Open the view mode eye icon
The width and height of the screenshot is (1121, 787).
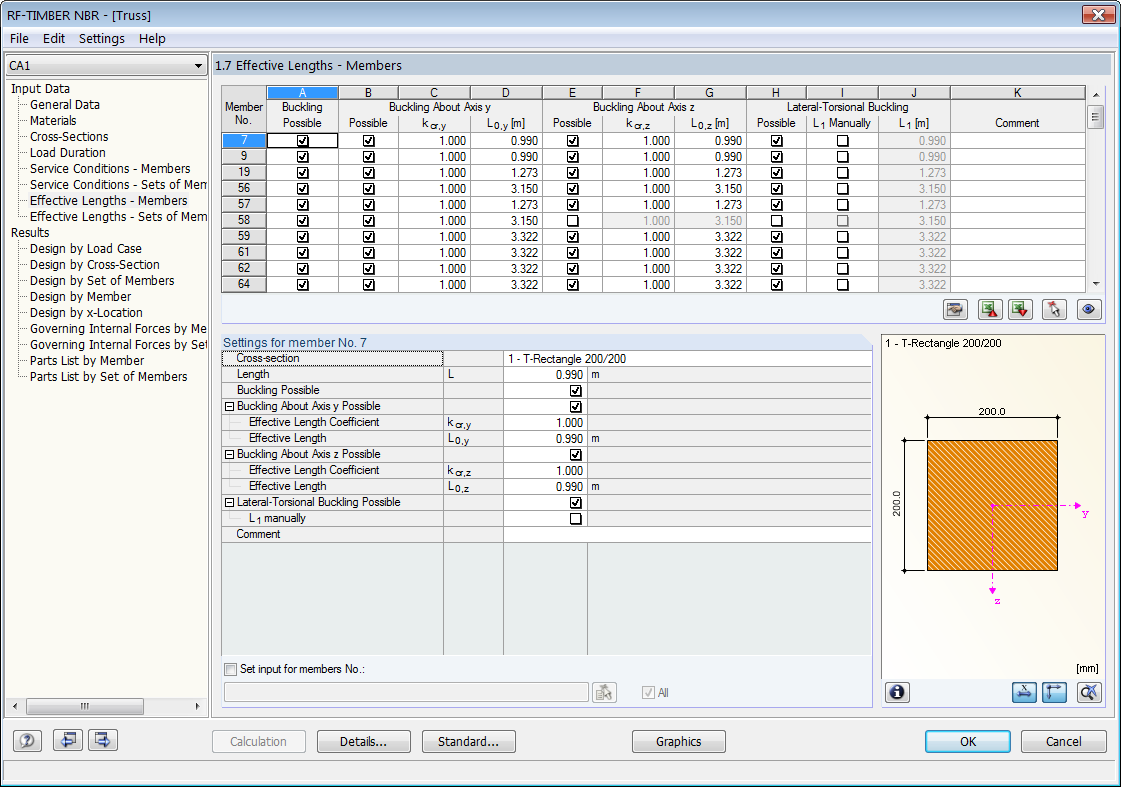[1088, 309]
